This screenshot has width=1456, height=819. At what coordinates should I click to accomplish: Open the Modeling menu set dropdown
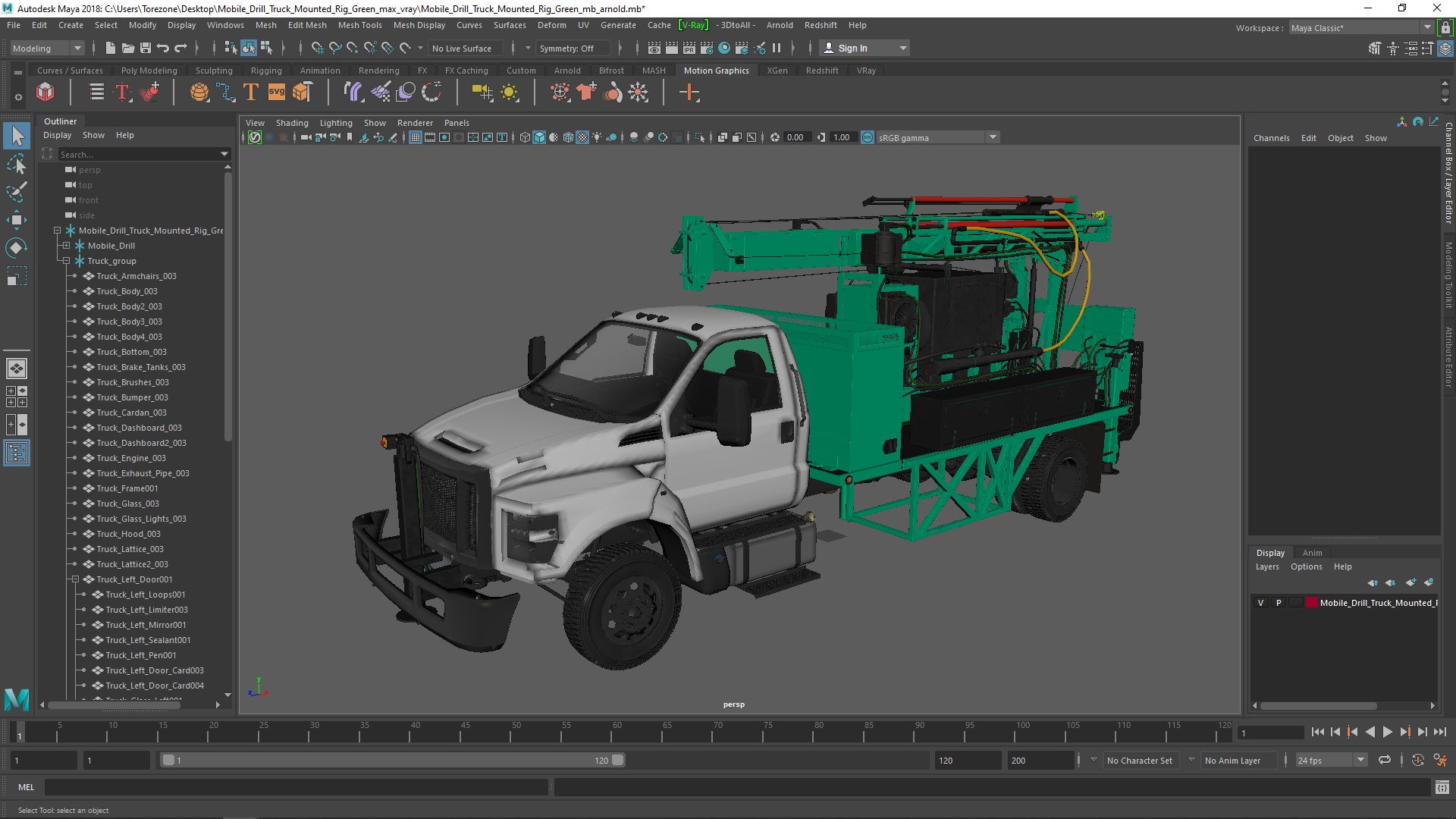[x=46, y=48]
